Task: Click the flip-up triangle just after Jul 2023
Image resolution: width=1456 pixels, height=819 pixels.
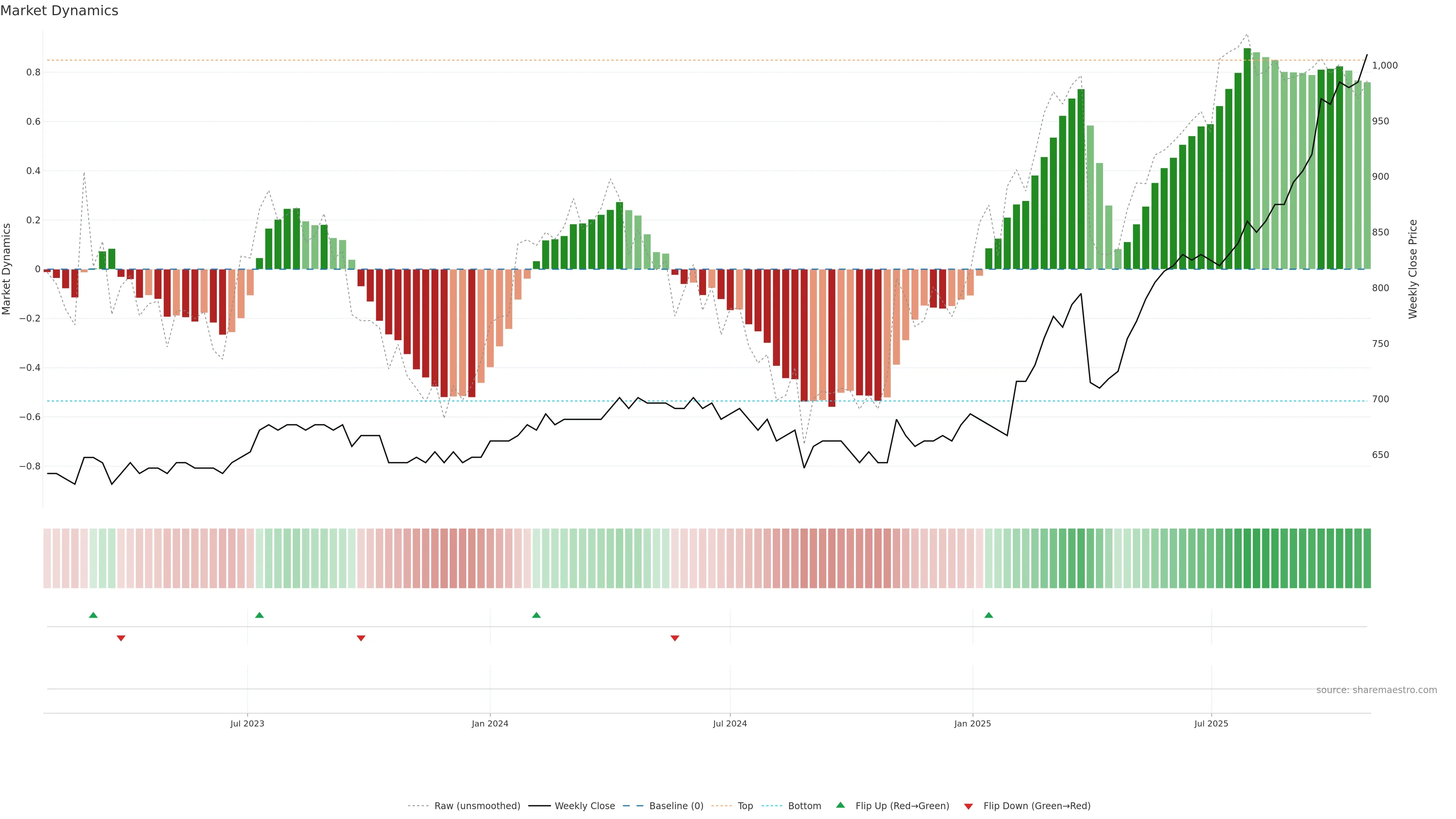Action: tap(259, 615)
